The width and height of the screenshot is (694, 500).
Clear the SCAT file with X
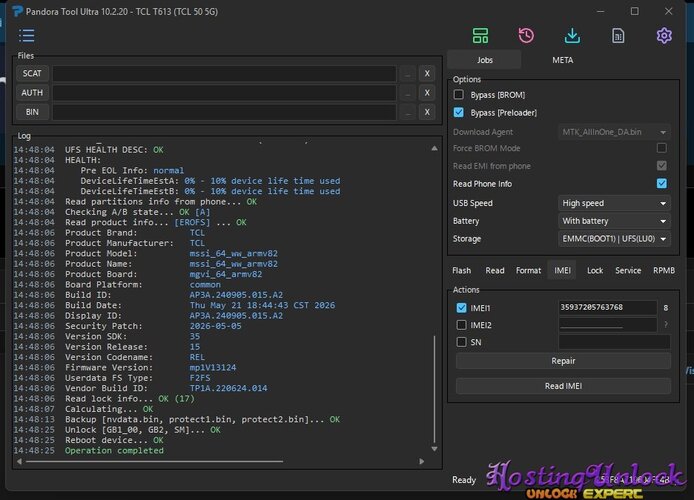pos(427,73)
